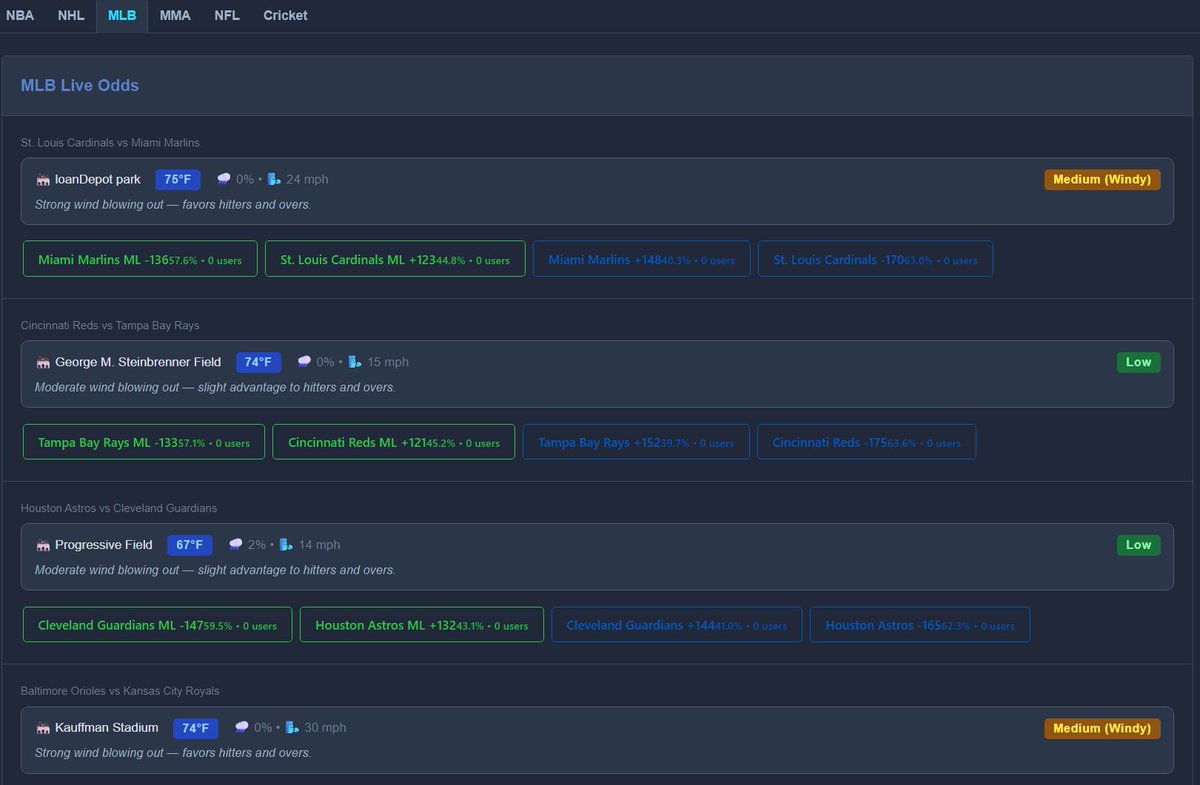Select Tampa Bay Rays +152 option

tap(636, 442)
